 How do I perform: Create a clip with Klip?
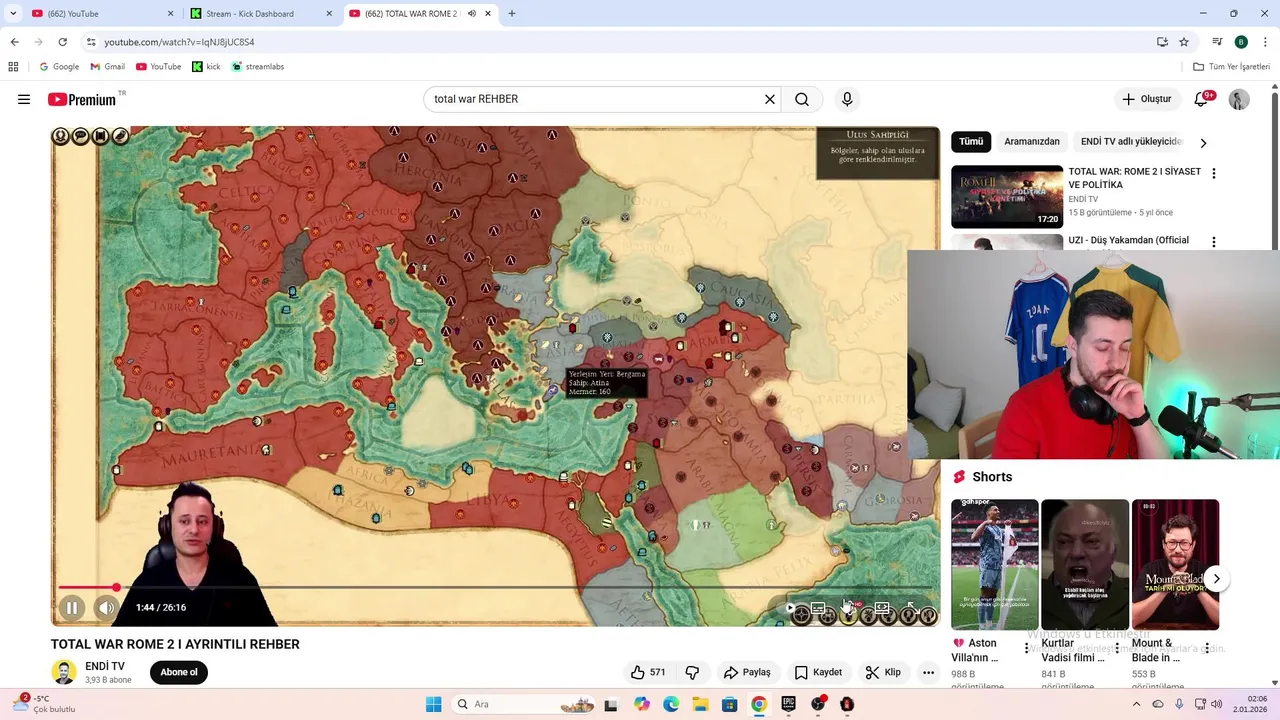click(x=883, y=672)
